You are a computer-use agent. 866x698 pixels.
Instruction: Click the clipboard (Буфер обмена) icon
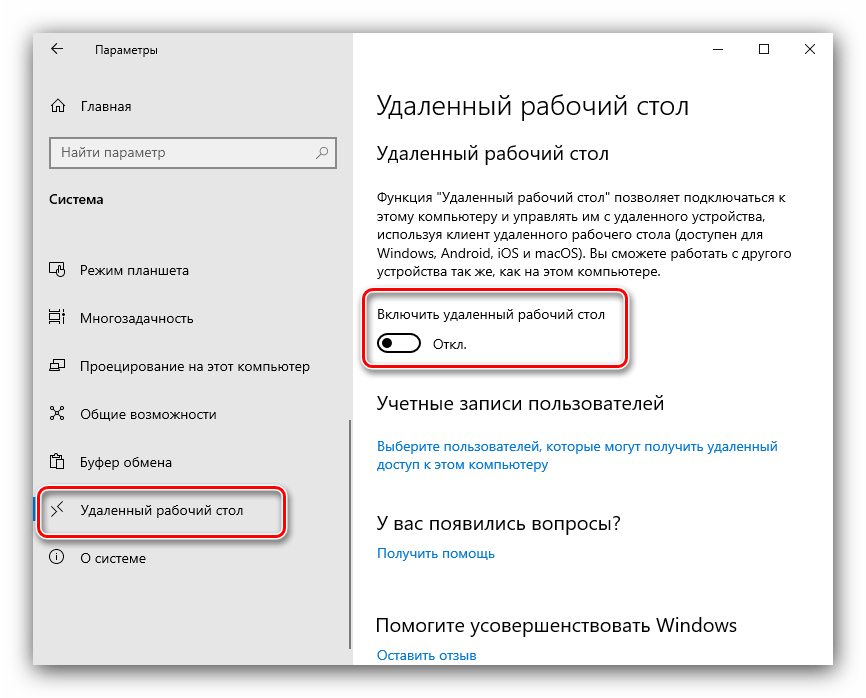click(57, 461)
